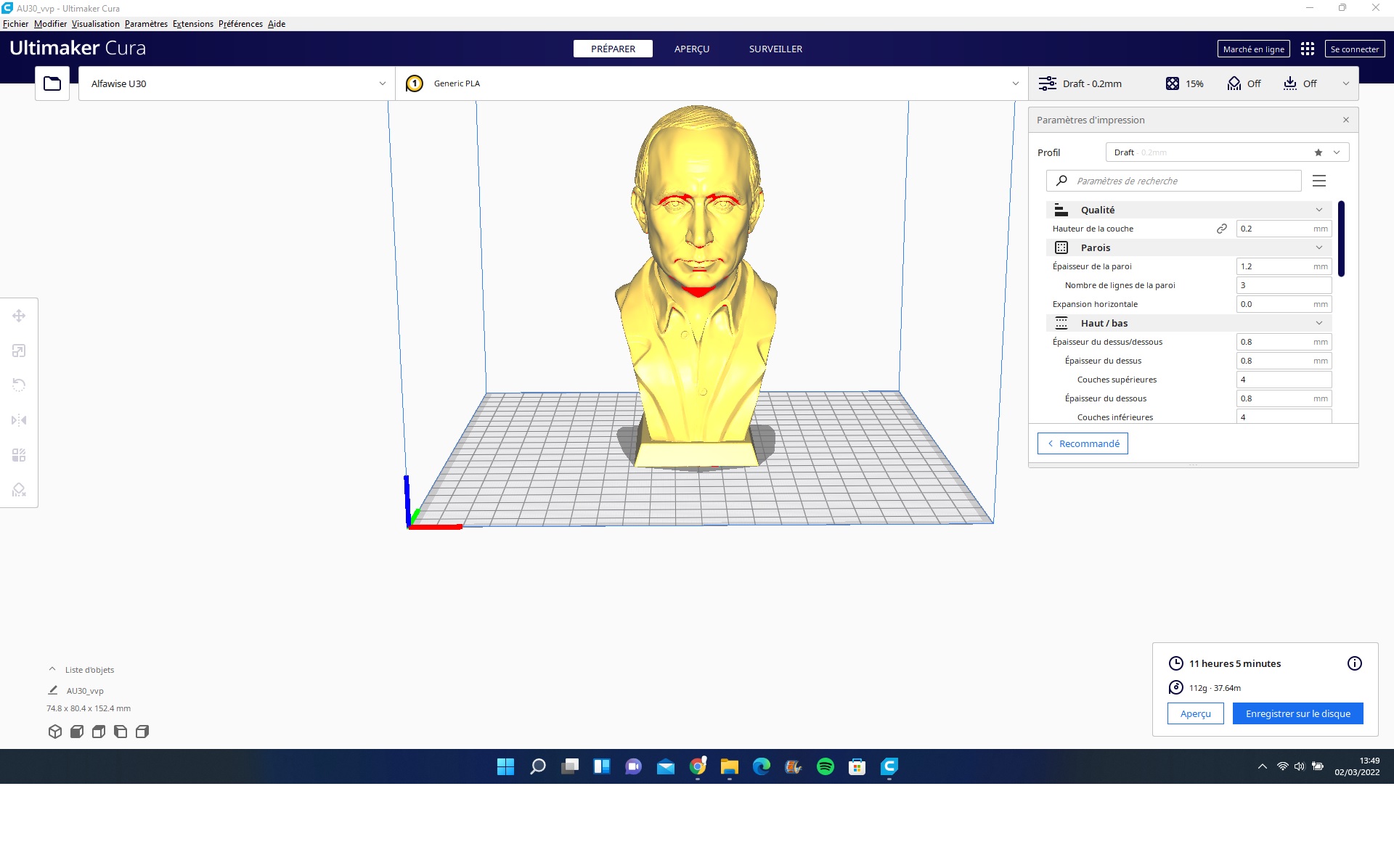Click the settings panel scrollbar
The width and height of the screenshot is (1394, 868).
(1341, 239)
